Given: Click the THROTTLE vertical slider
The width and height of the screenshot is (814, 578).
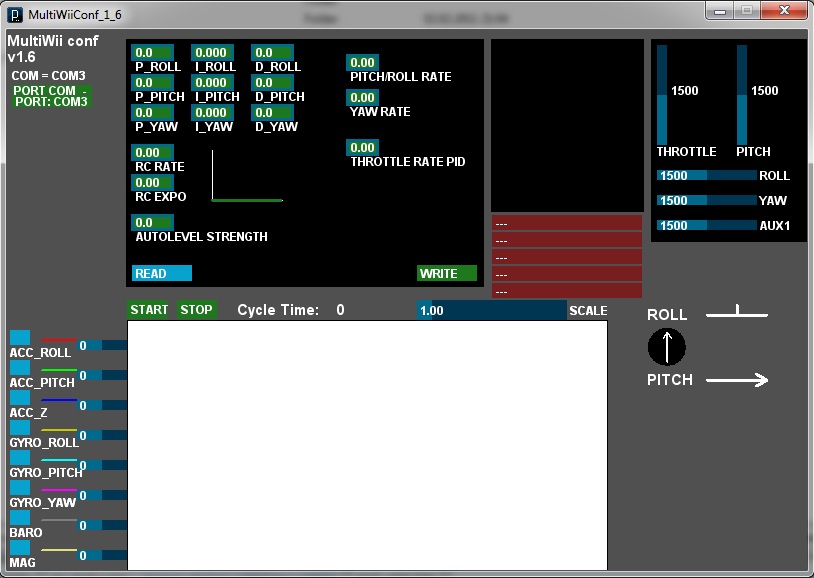Looking at the screenshot, I should click(662, 95).
